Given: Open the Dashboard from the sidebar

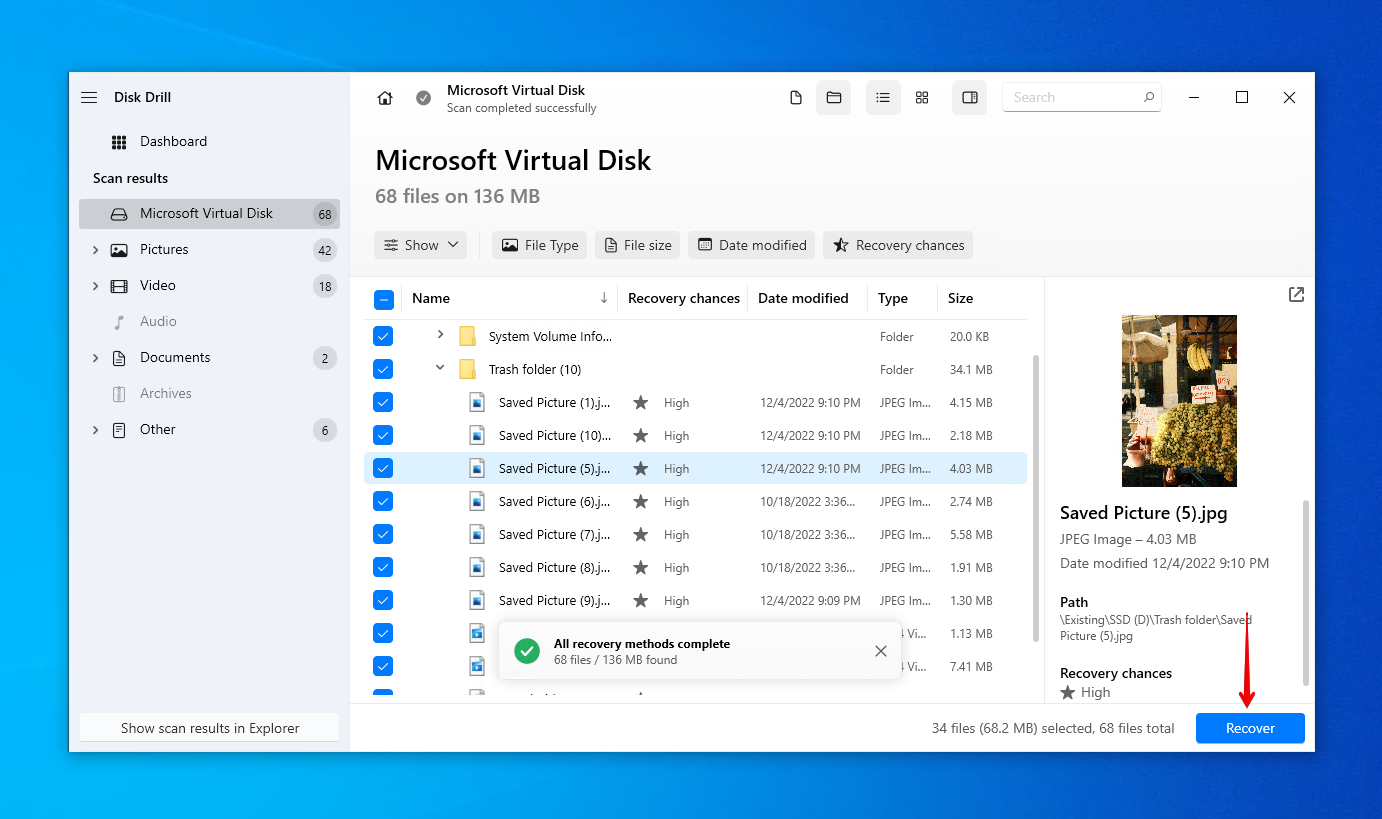Looking at the screenshot, I should [173, 141].
